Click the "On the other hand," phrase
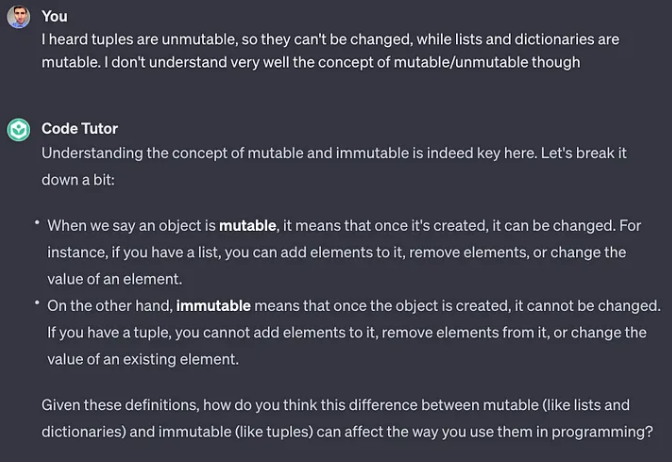This screenshot has width=672, height=462. click(110, 305)
